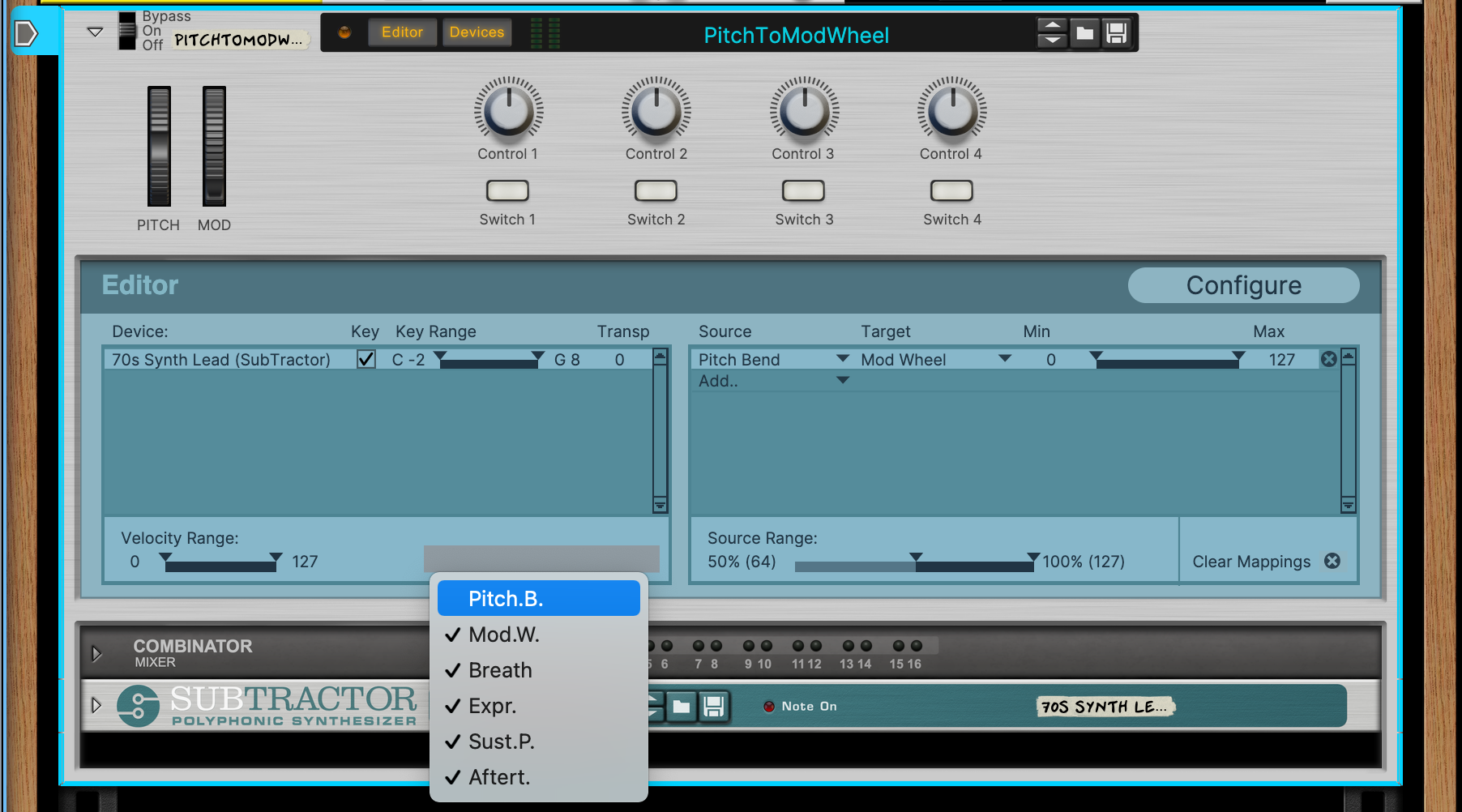Click the Control 2 knob
Viewport: 1462px width, 812px height.
tap(656, 111)
